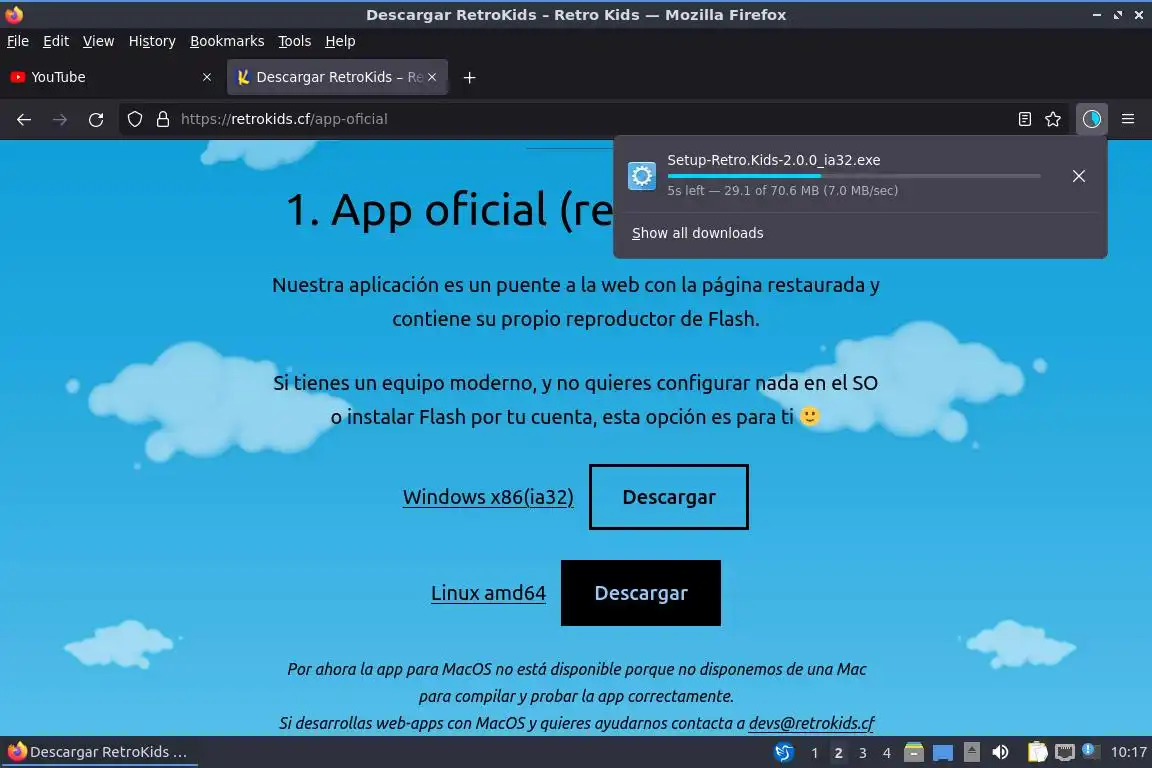The width and height of the screenshot is (1152, 768).
Task: Open the Edit menu
Action: [x=56, y=41]
